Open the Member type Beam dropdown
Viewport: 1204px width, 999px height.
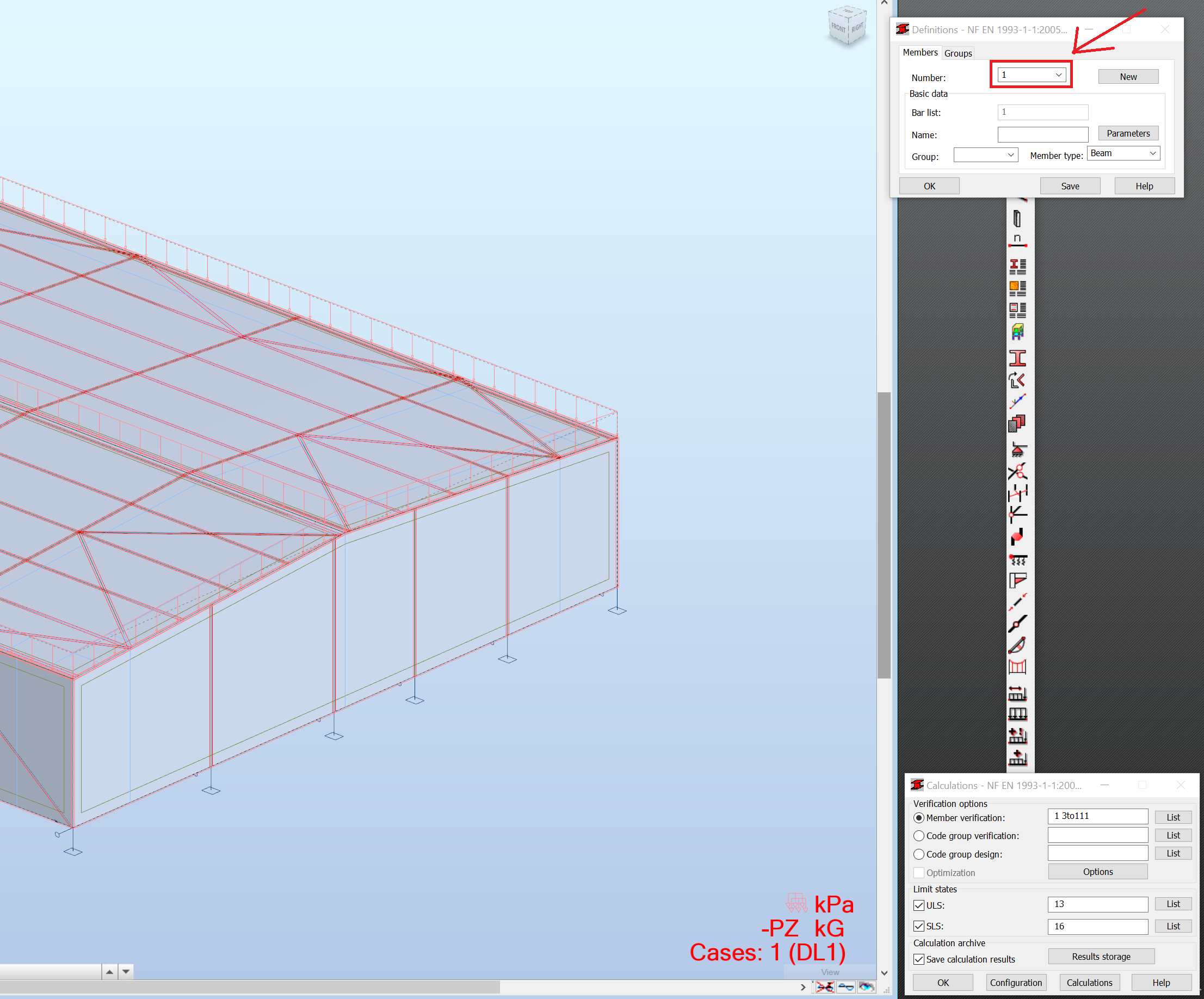click(1152, 153)
